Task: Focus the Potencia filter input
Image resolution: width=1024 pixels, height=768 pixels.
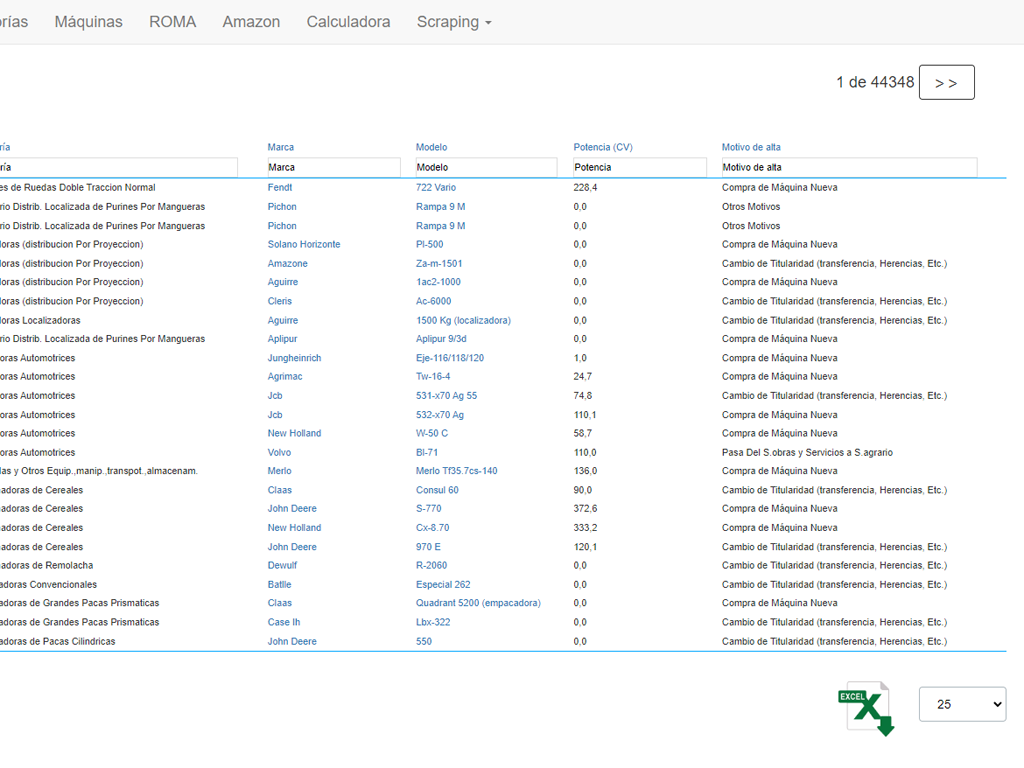Action: point(639,167)
